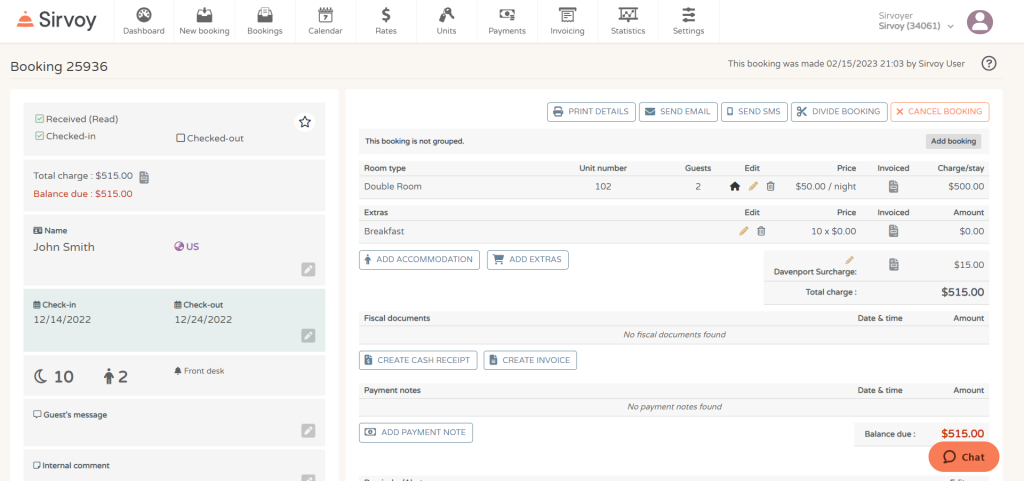This screenshot has height=481, width=1024.
Task: Open the Chat support widget
Action: 964,457
